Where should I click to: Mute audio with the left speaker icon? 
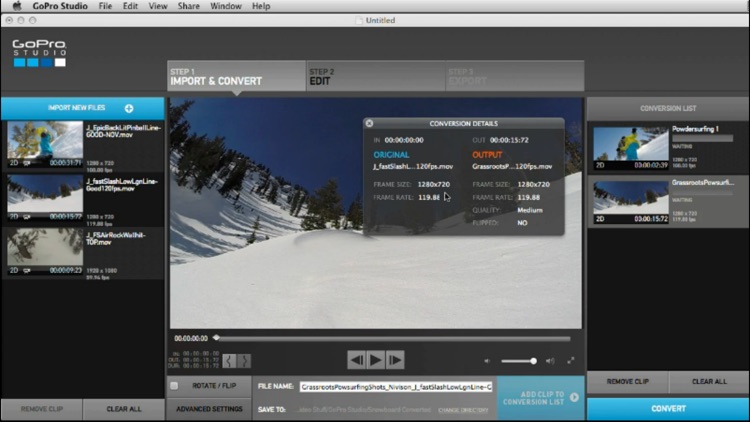[487, 361]
